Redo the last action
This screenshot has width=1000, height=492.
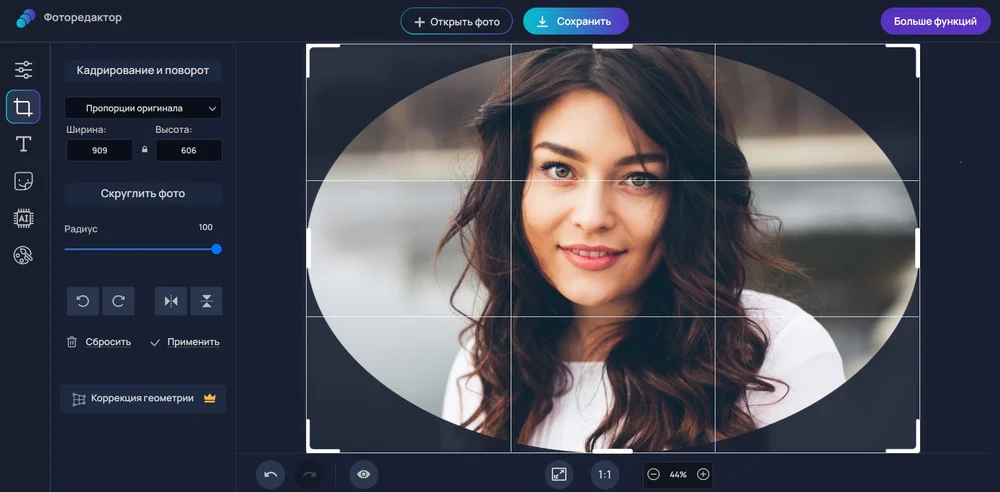[x=309, y=475]
